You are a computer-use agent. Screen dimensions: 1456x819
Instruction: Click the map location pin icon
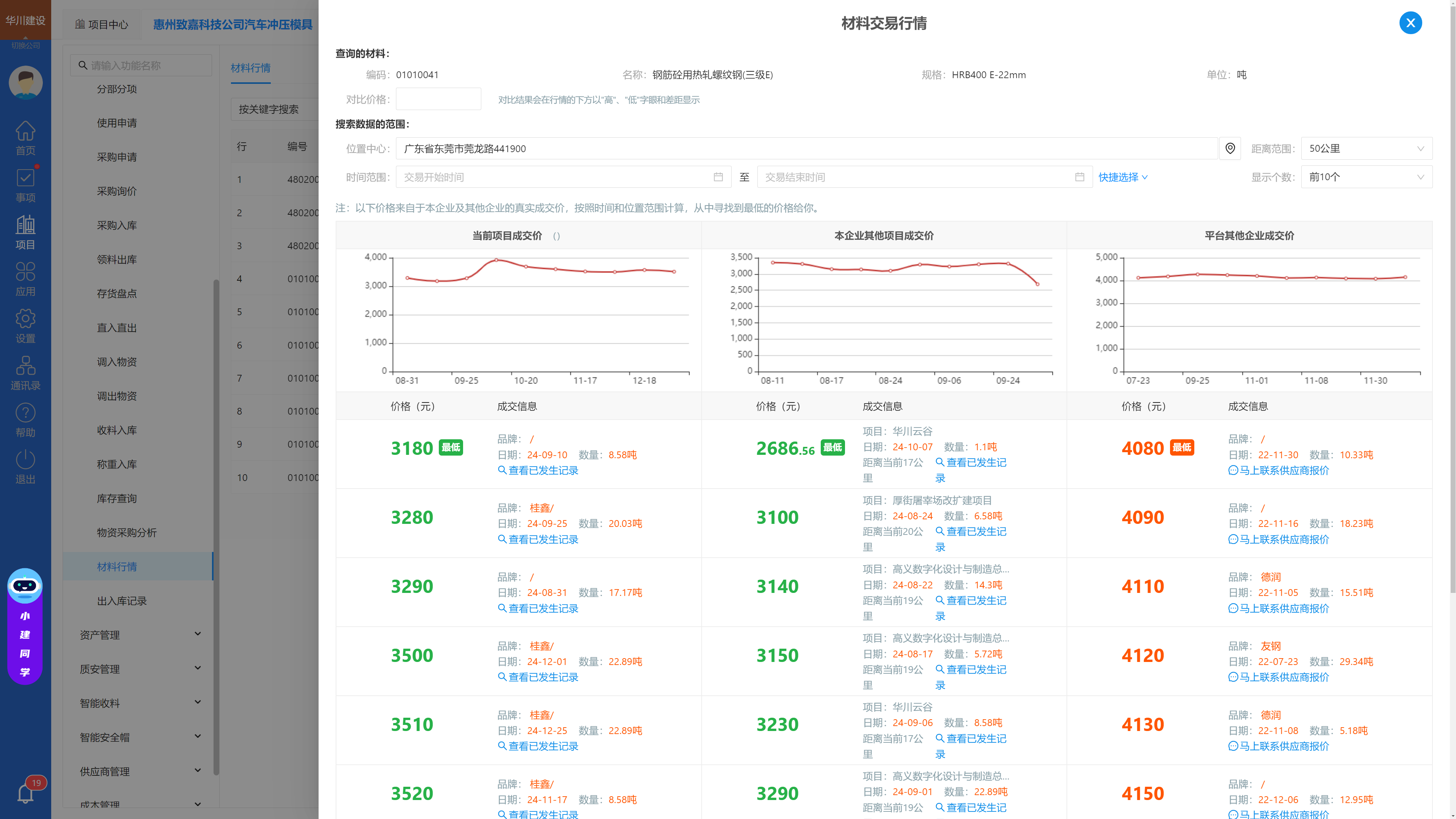(x=1230, y=149)
